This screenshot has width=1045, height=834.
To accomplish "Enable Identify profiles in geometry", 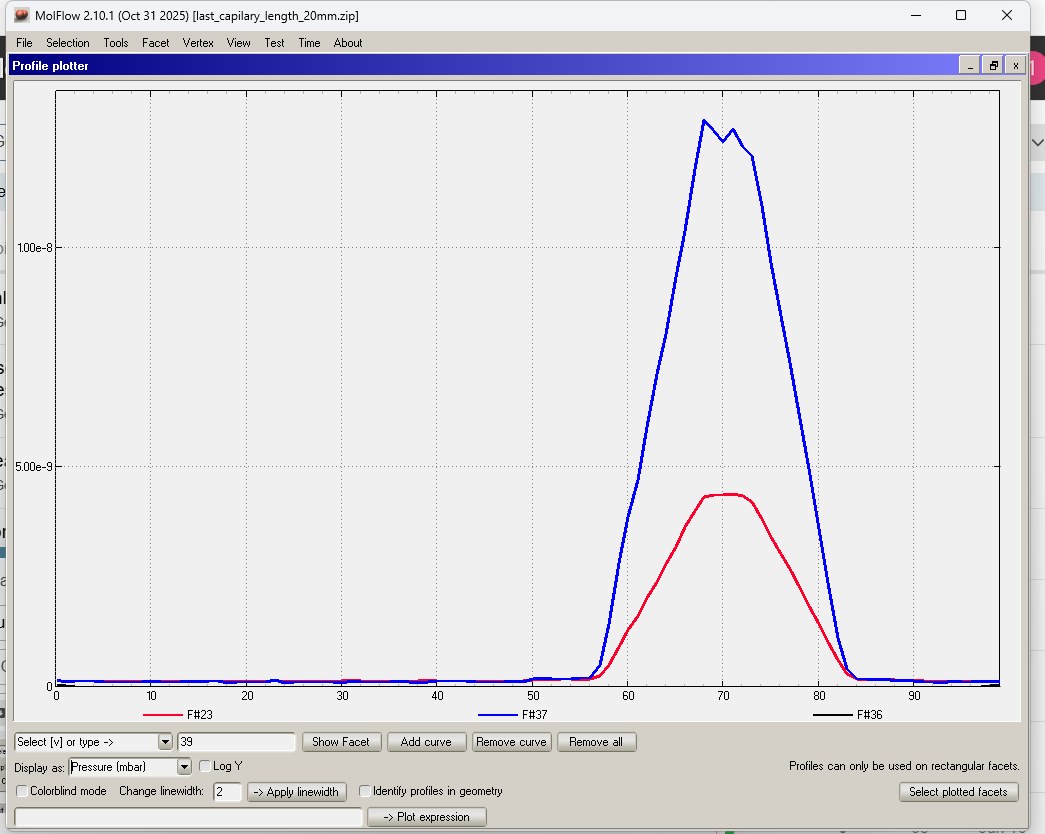I will 365,791.
